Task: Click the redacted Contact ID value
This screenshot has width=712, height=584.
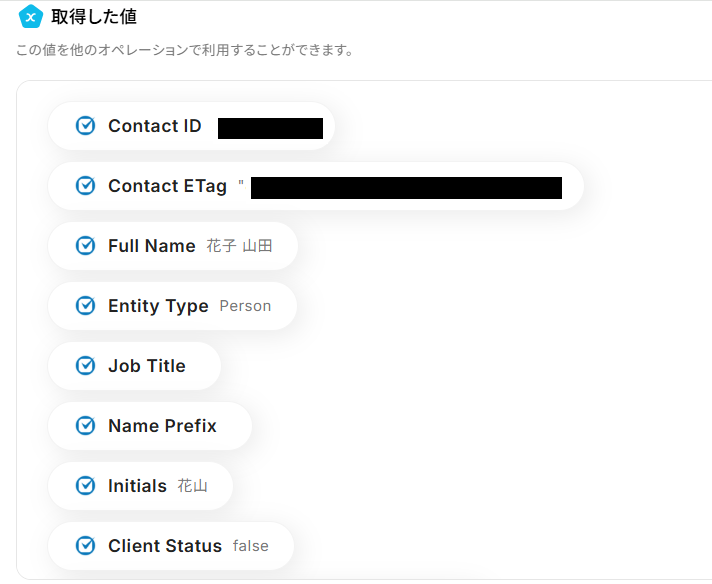Action: point(270,128)
